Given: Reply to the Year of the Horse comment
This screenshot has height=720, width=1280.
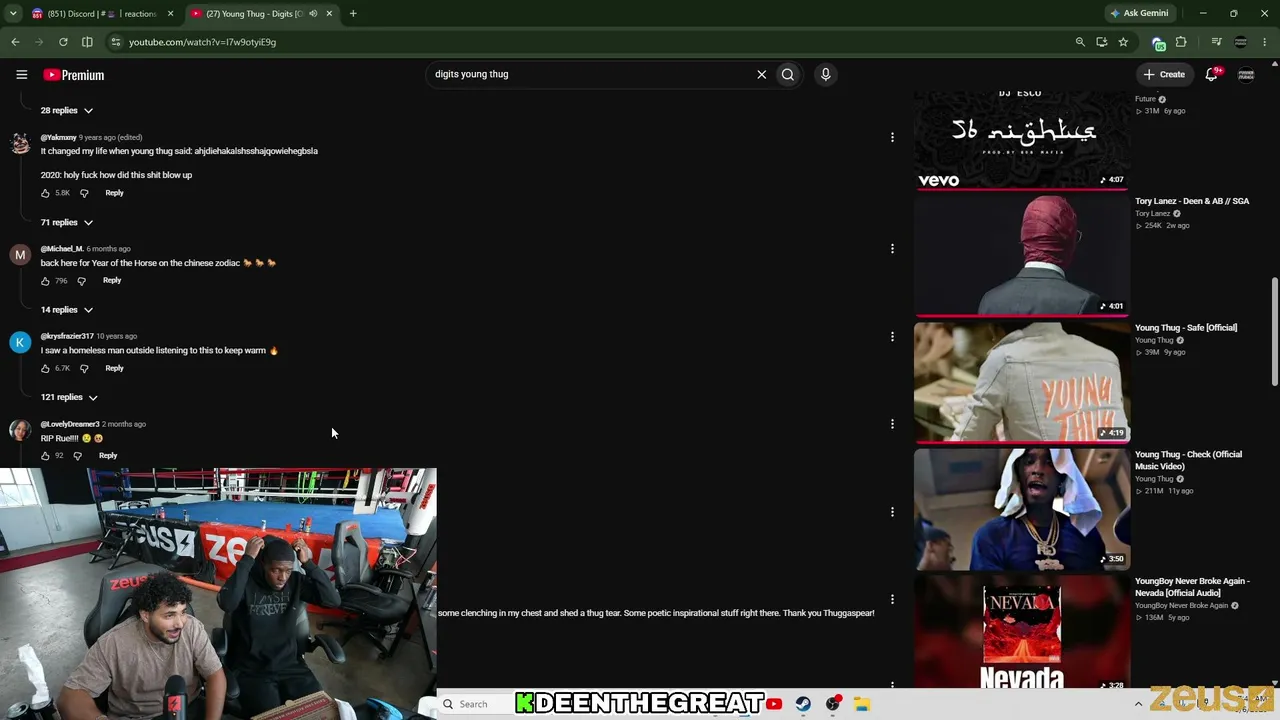Looking at the screenshot, I should click(x=112, y=281).
